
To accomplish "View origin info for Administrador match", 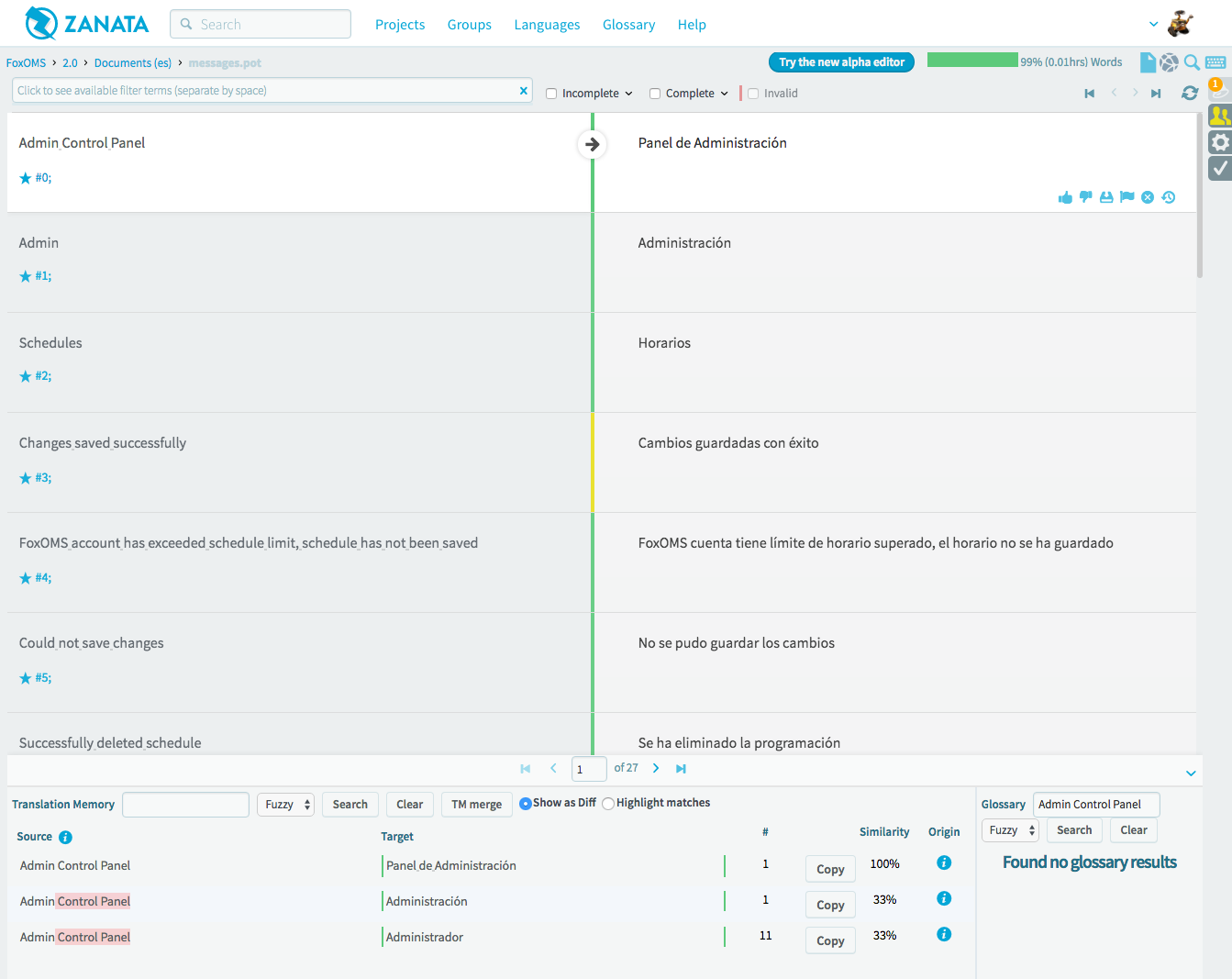I will click(944, 934).
